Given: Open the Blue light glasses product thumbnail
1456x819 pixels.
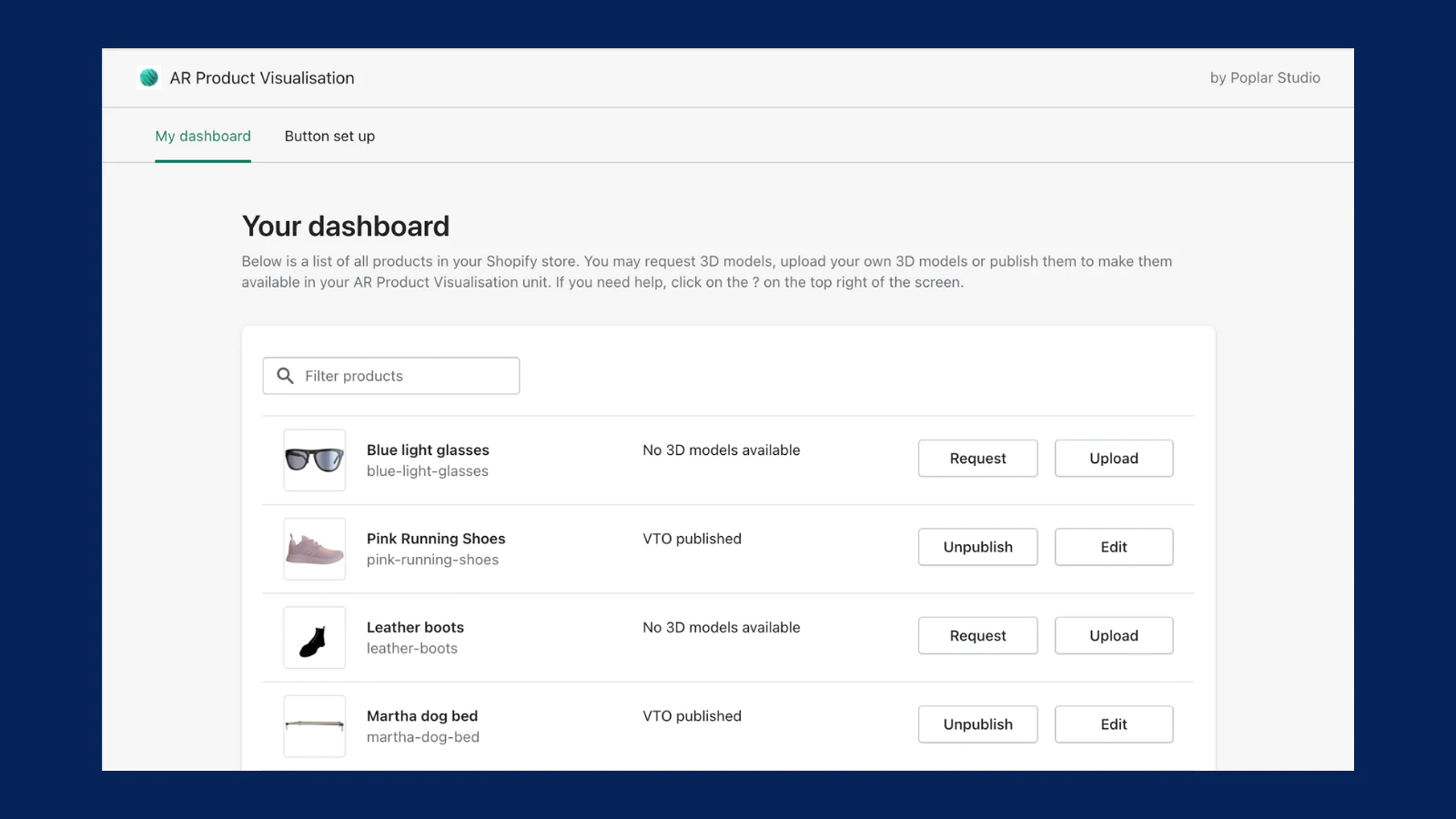Looking at the screenshot, I should click(315, 460).
